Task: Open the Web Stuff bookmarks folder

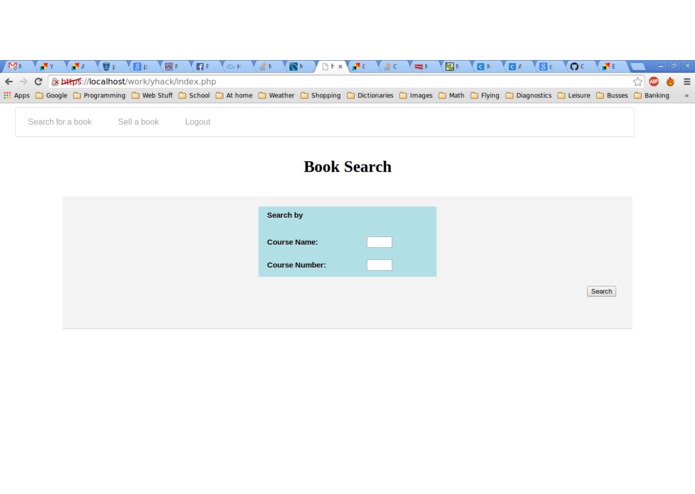Action: (152, 95)
